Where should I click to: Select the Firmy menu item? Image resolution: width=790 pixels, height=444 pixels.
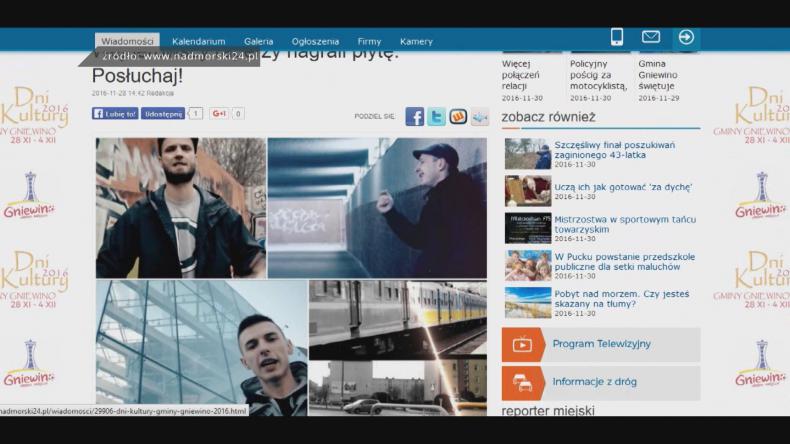click(x=369, y=41)
